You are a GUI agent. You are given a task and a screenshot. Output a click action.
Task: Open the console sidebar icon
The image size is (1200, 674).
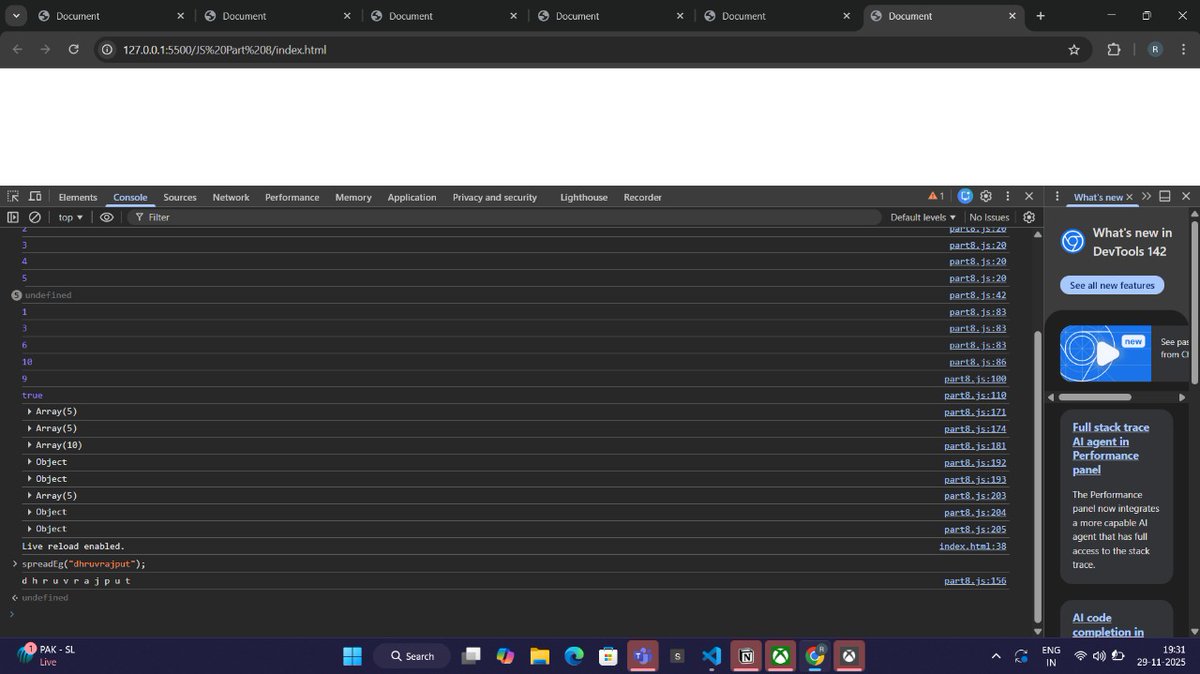click(13, 216)
